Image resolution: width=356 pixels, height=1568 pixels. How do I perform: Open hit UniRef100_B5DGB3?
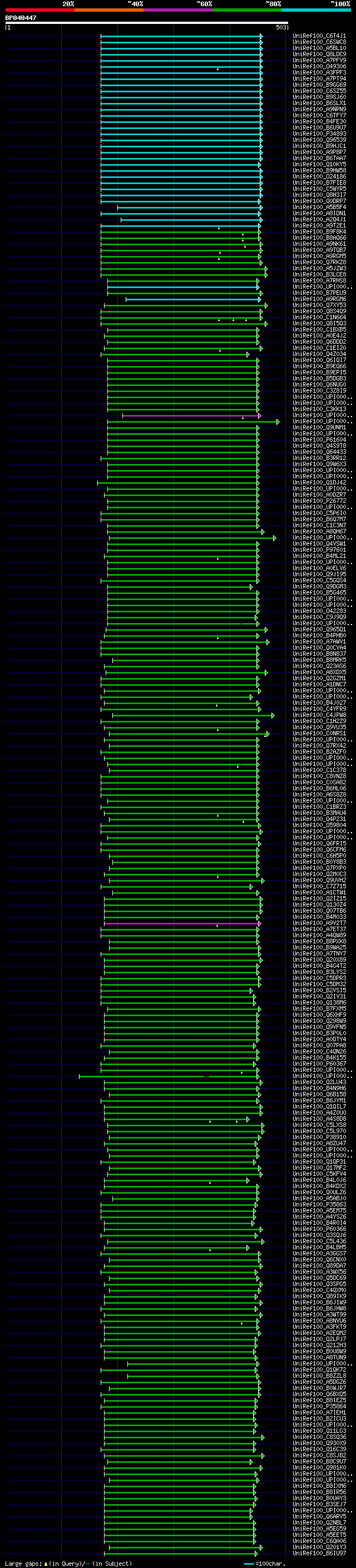point(319,379)
